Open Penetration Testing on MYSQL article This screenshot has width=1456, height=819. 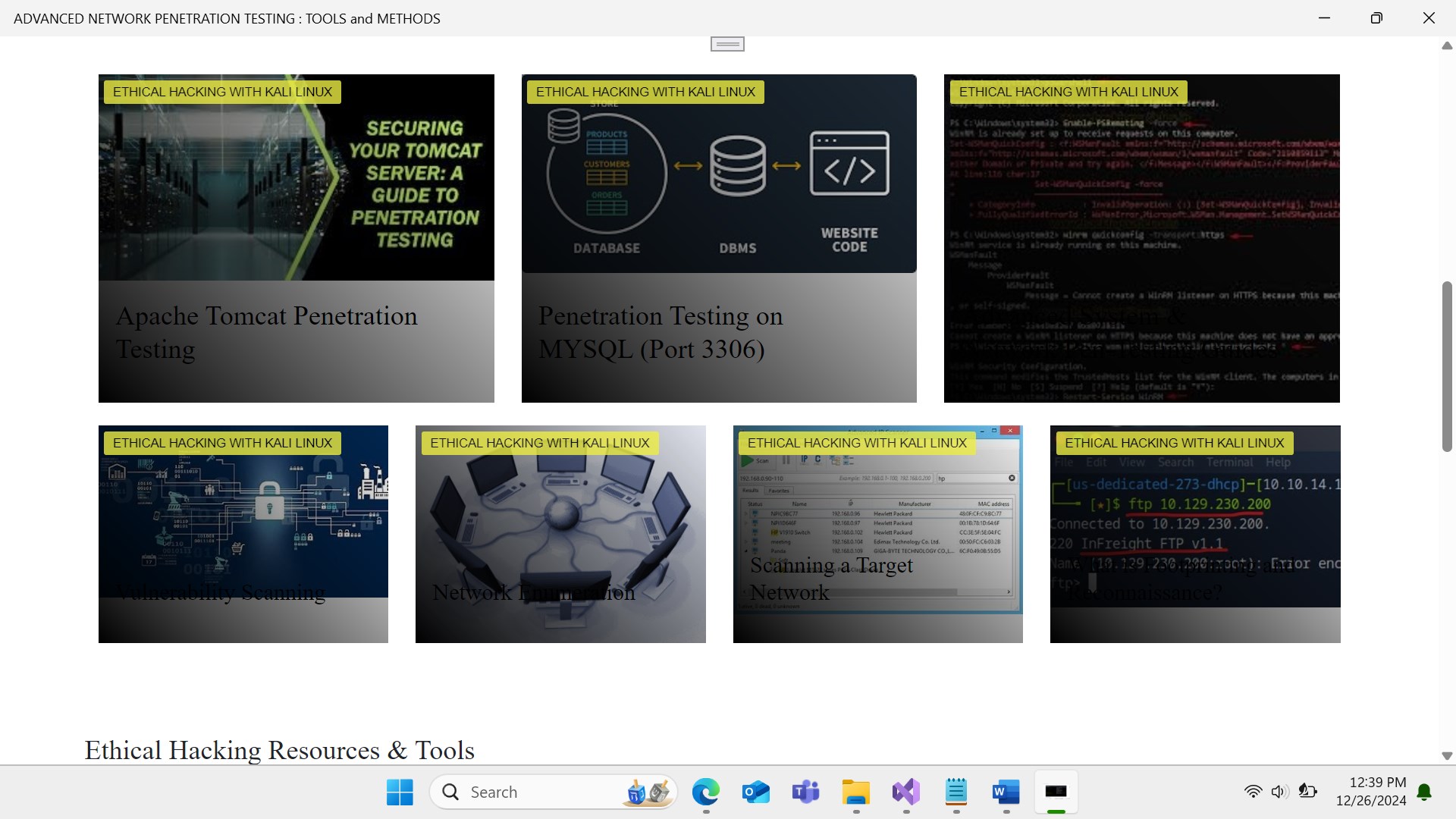pyautogui.click(x=660, y=332)
